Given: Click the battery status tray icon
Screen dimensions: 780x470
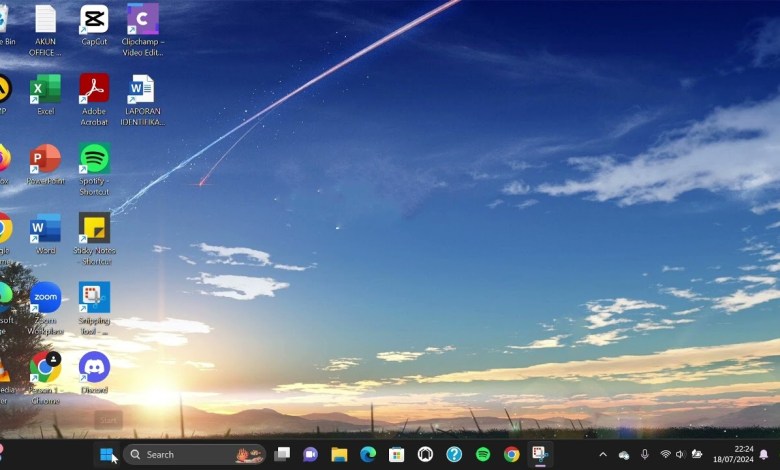Looking at the screenshot, I should pos(697,454).
